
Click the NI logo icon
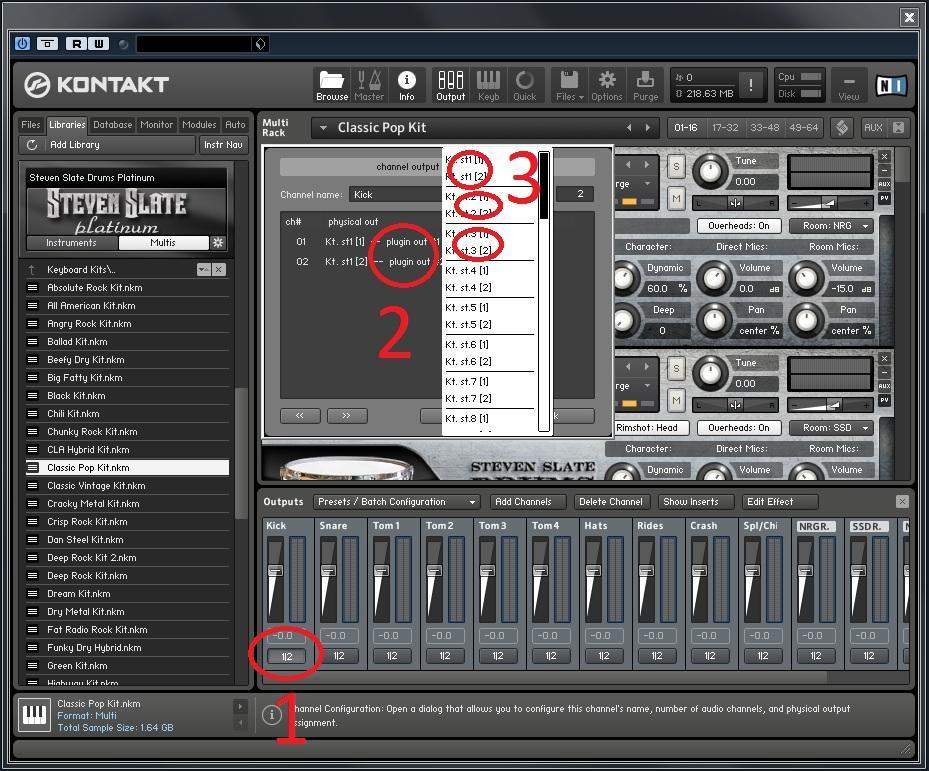(x=891, y=85)
